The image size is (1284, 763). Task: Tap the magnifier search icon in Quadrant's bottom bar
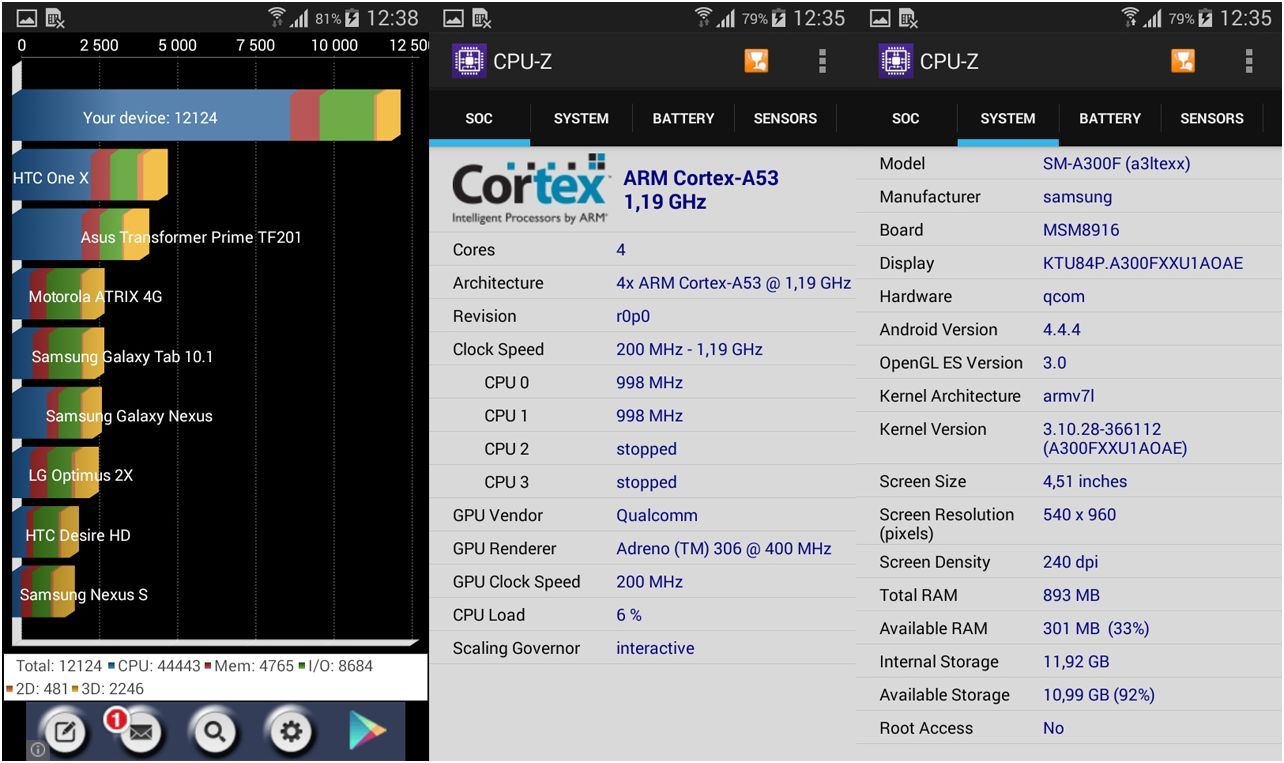pos(214,733)
